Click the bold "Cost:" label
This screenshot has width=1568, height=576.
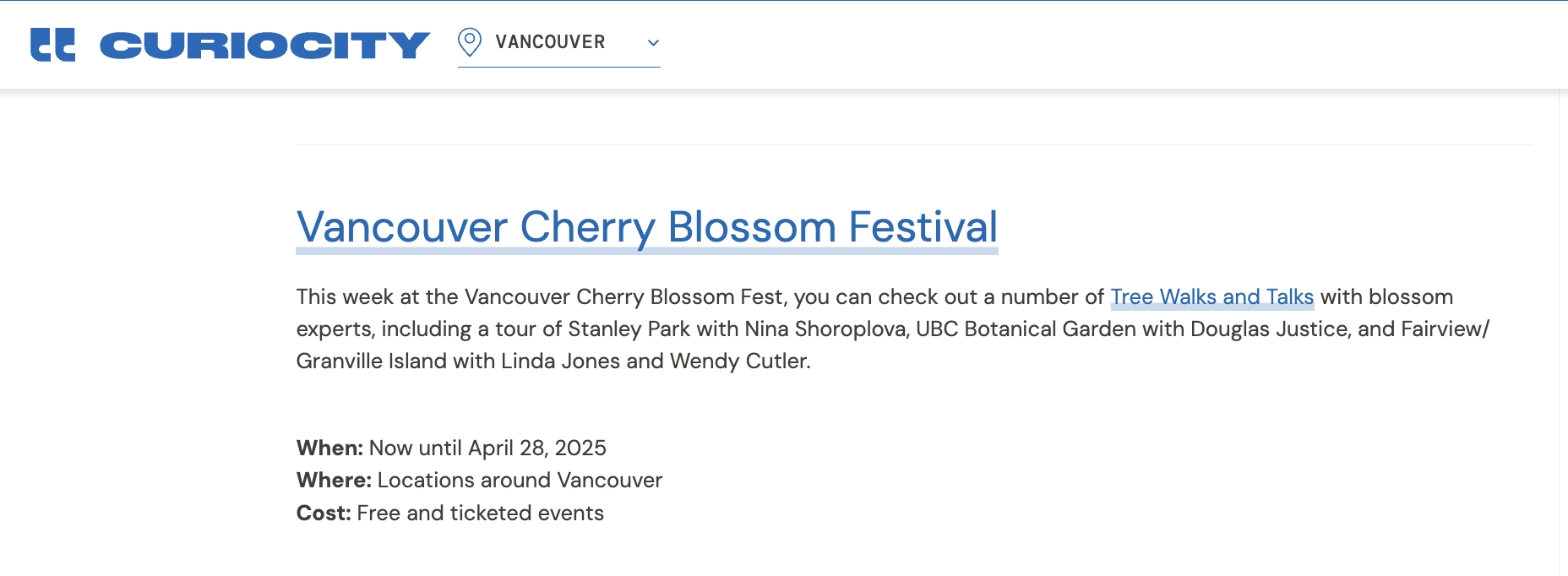(324, 513)
